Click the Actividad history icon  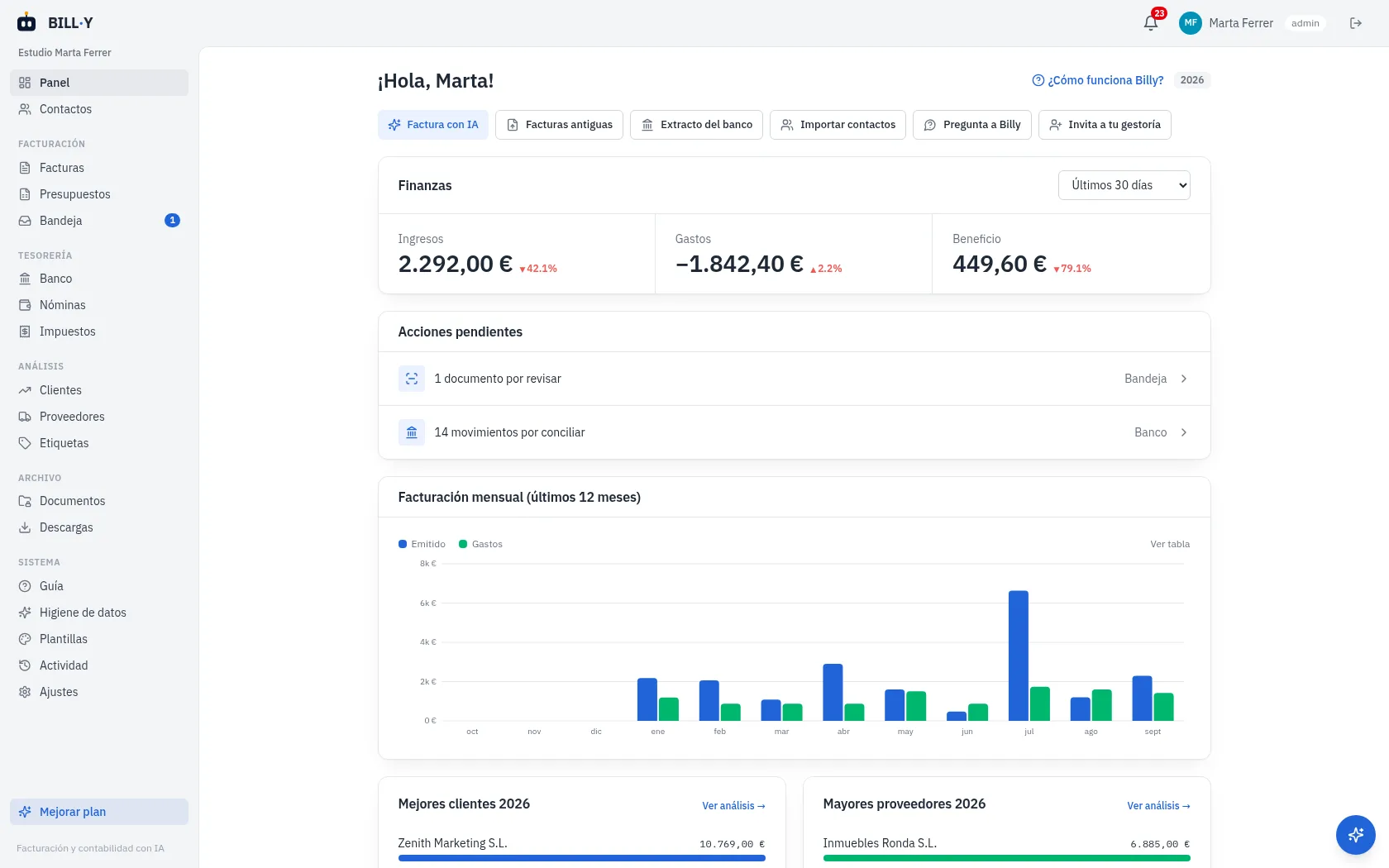(x=25, y=665)
